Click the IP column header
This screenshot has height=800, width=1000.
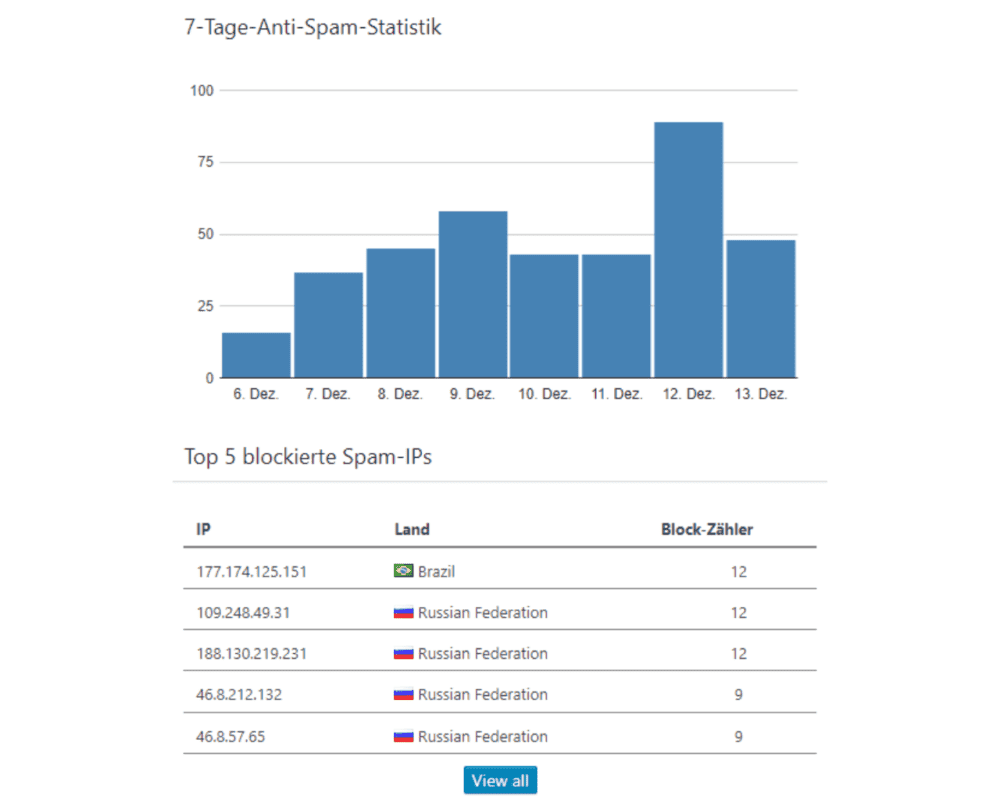(203, 529)
